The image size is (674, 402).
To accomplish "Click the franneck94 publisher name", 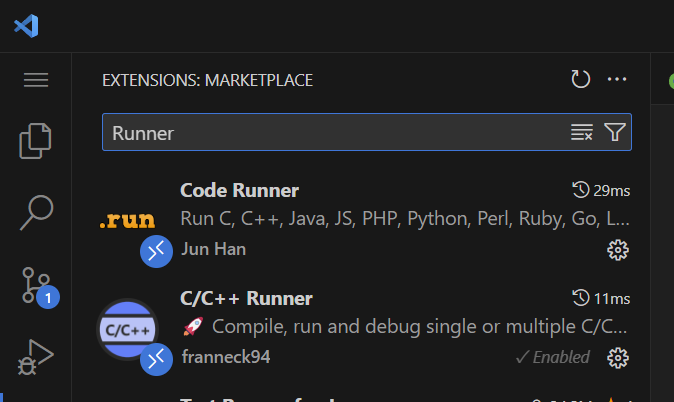I will click(226, 357).
